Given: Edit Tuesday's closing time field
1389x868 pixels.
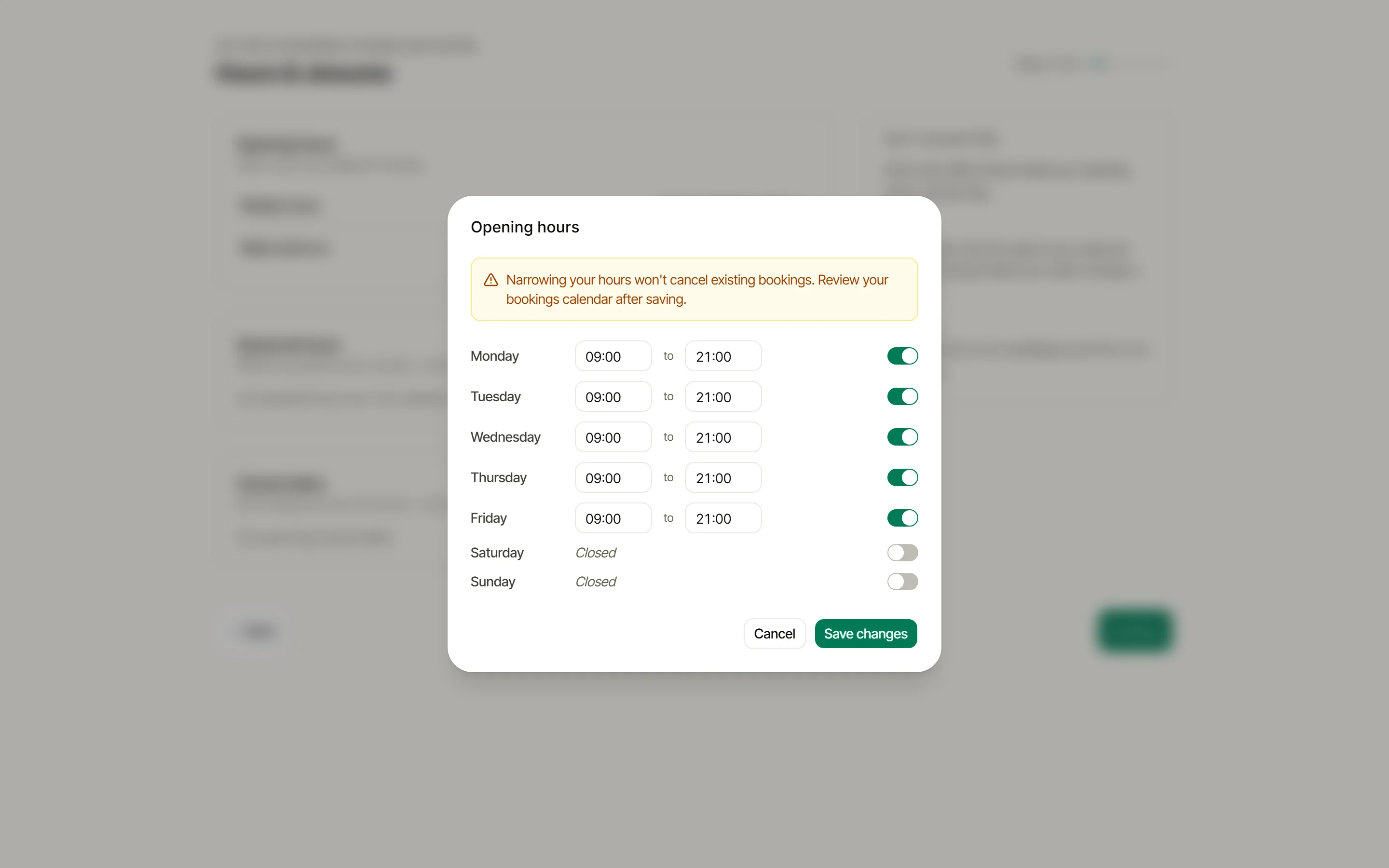Looking at the screenshot, I should [723, 397].
